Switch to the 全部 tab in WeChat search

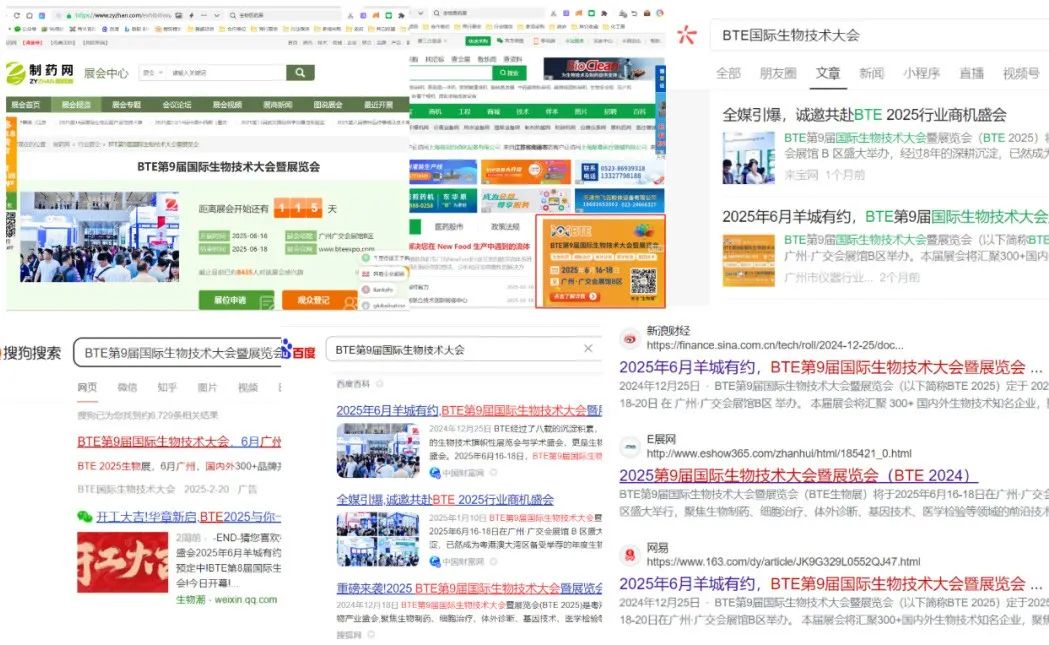[728, 73]
